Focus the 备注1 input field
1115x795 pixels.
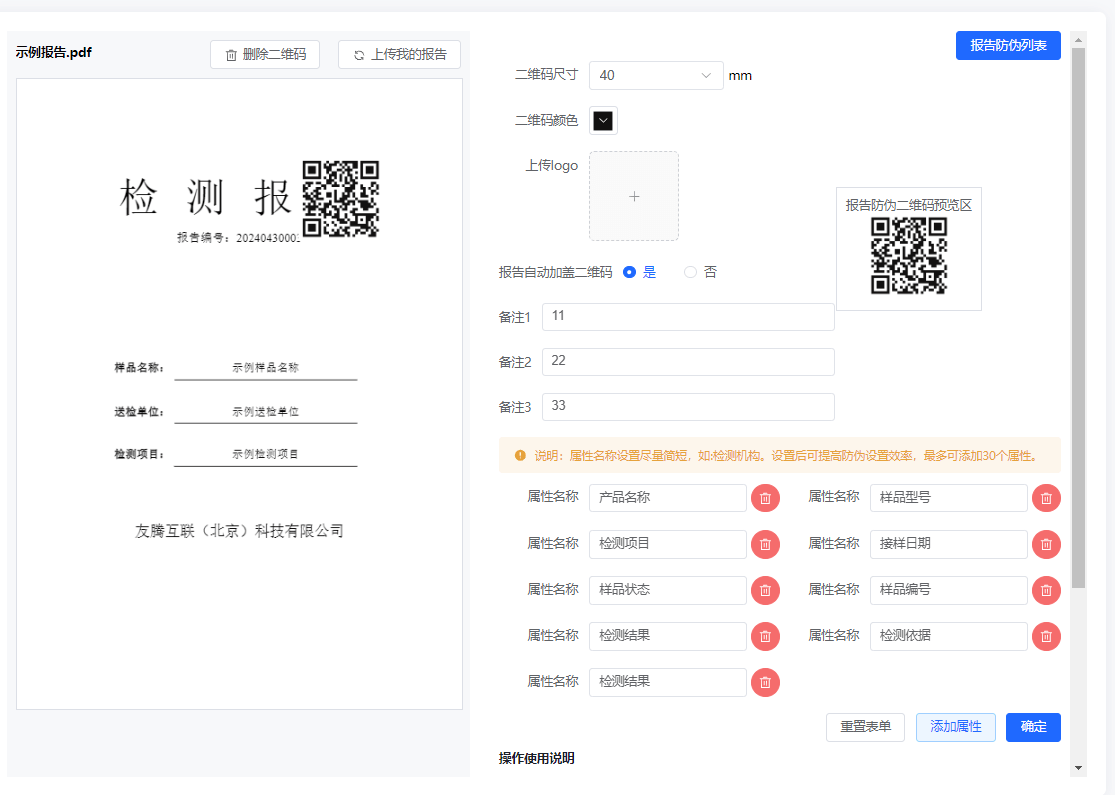688,316
